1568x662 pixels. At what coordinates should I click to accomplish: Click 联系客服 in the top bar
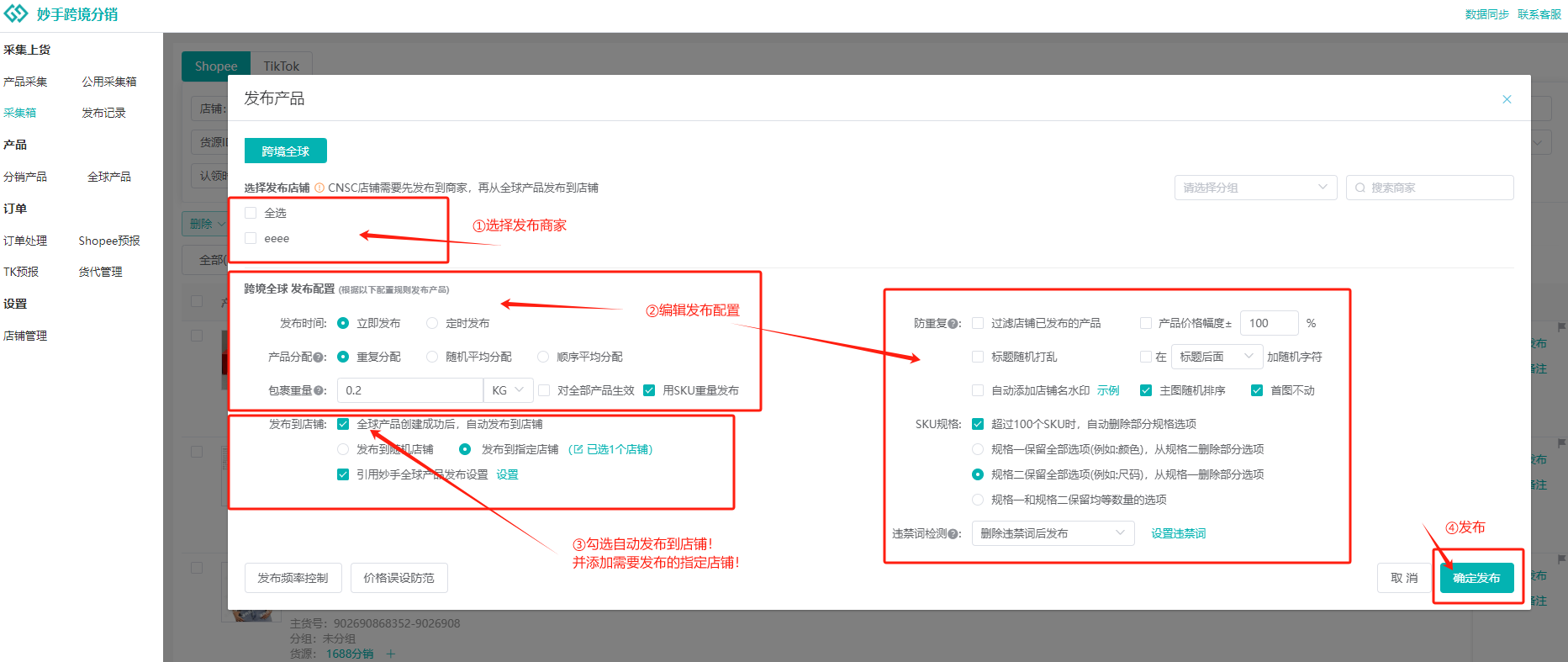[1539, 14]
